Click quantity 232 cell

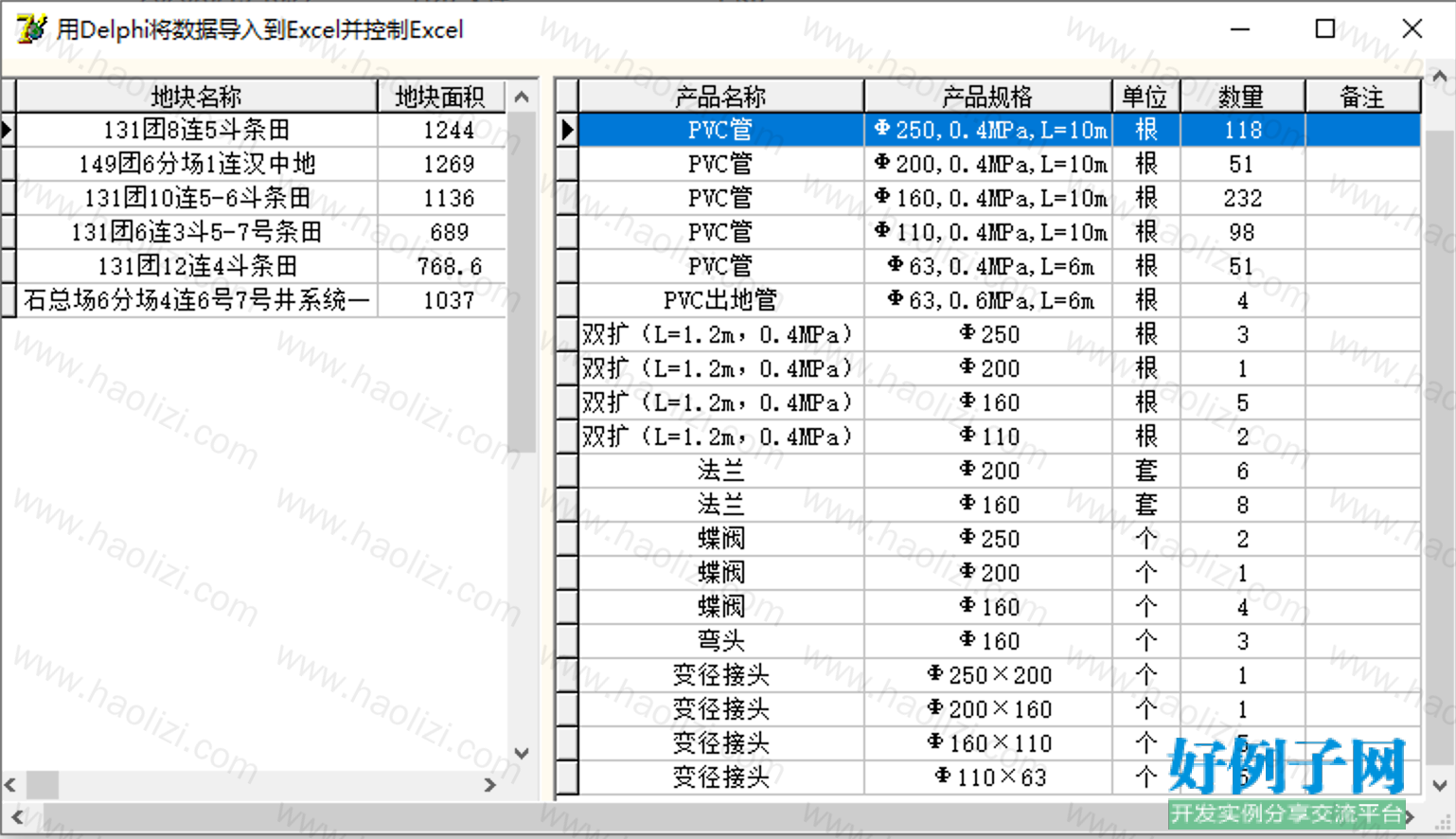[x=1242, y=198]
